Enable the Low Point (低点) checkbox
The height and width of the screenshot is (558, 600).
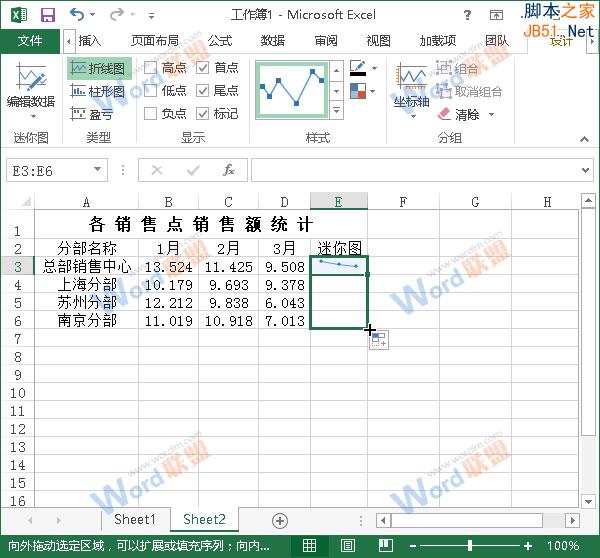[151, 91]
